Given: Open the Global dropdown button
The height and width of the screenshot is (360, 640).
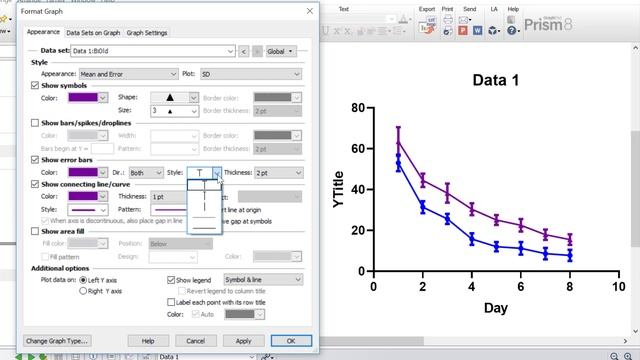Looking at the screenshot, I should click(x=281, y=51).
